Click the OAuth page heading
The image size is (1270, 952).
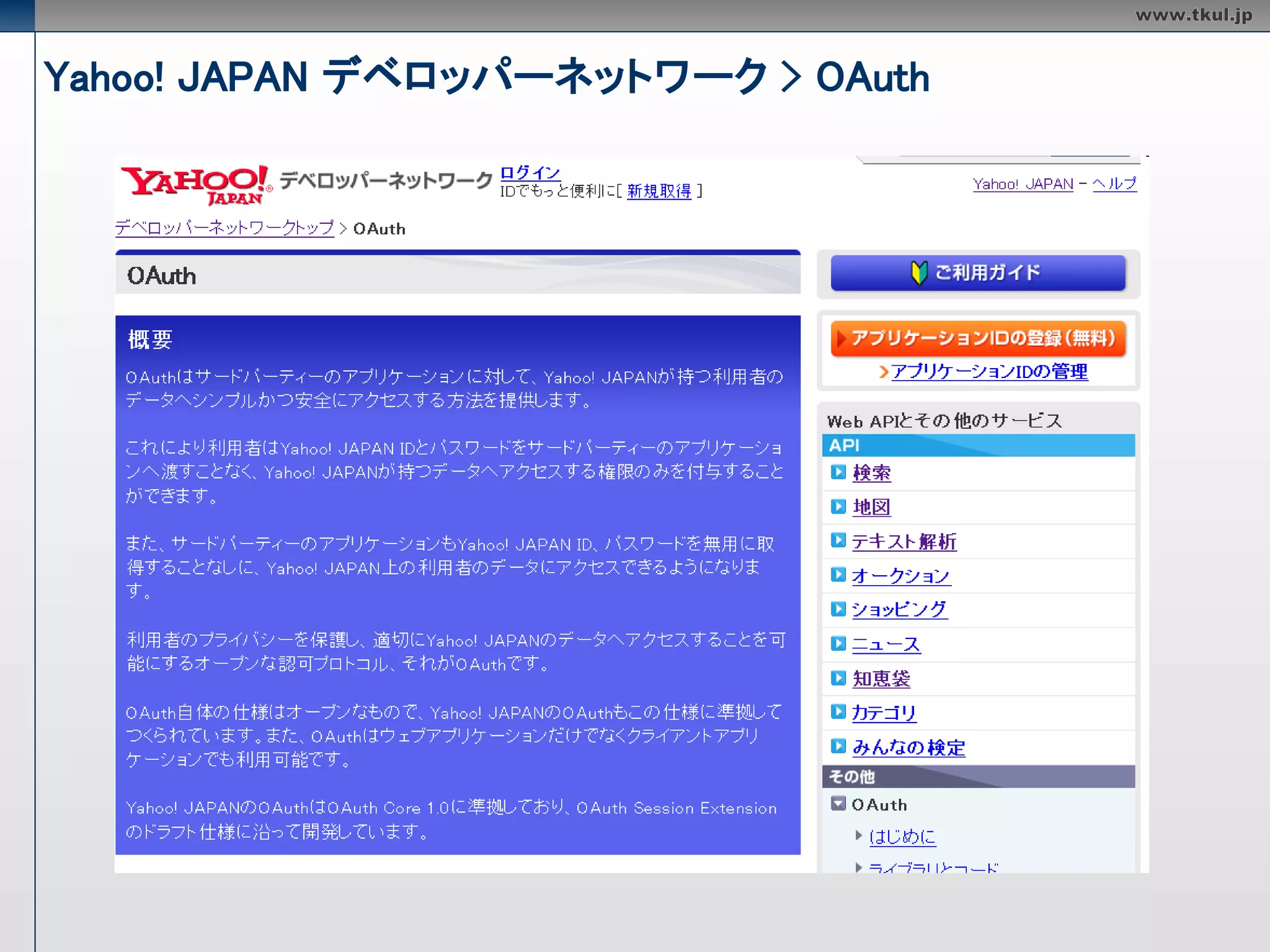(x=161, y=276)
